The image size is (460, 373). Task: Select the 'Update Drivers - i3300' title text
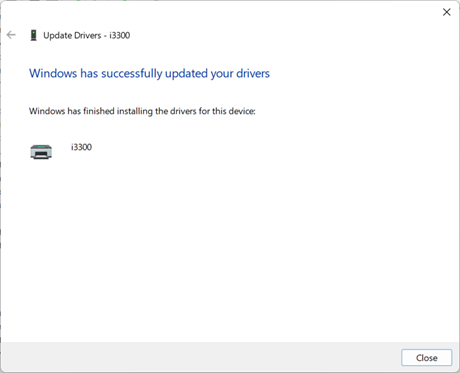point(87,35)
